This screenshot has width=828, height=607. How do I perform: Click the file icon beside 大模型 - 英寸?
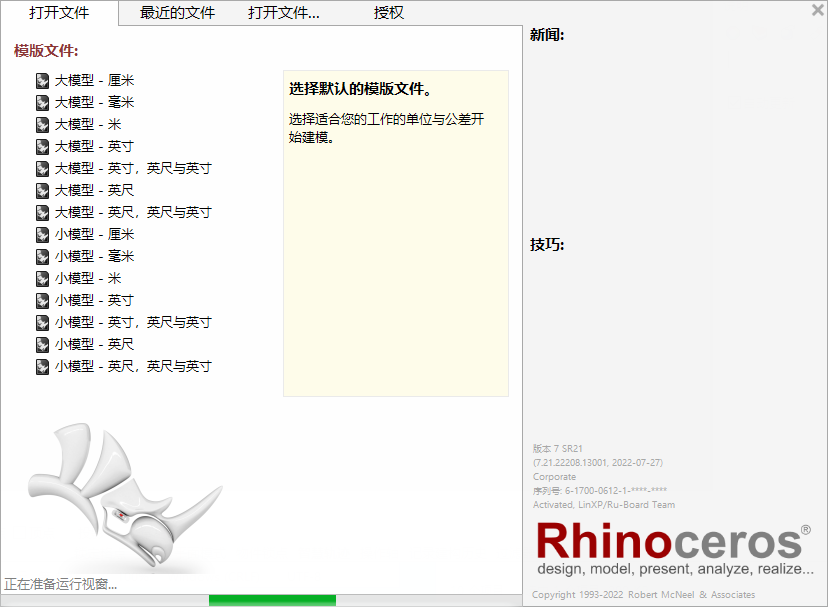[x=42, y=147]
